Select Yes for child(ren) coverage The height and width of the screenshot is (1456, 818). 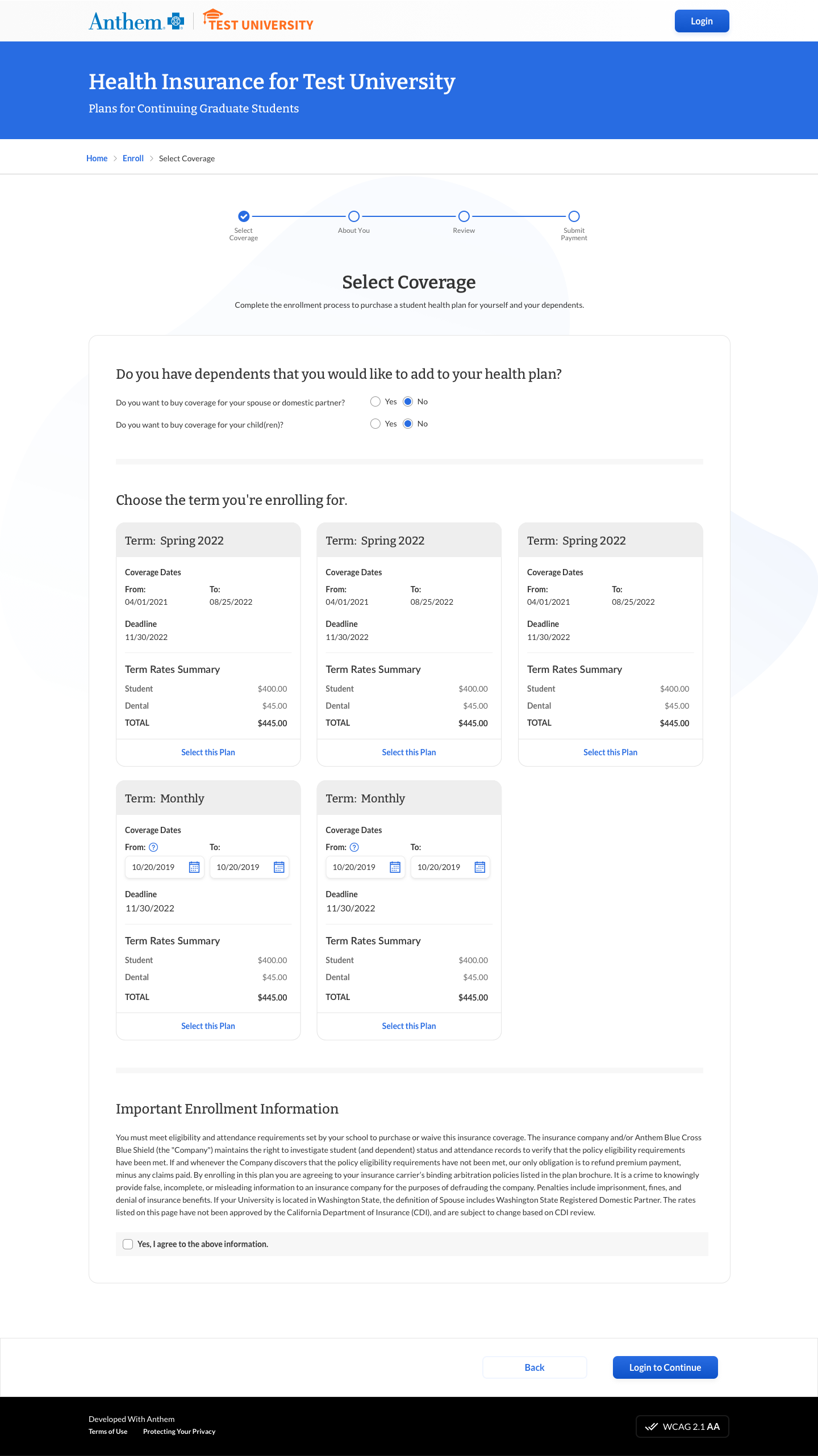pyautogui.click(x=375, y=424)
